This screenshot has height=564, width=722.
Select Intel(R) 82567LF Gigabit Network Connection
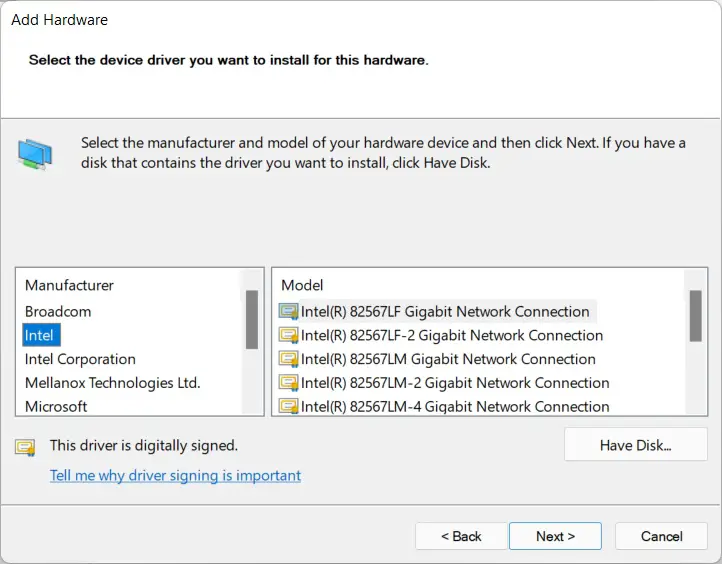click(x=445, y=312)
